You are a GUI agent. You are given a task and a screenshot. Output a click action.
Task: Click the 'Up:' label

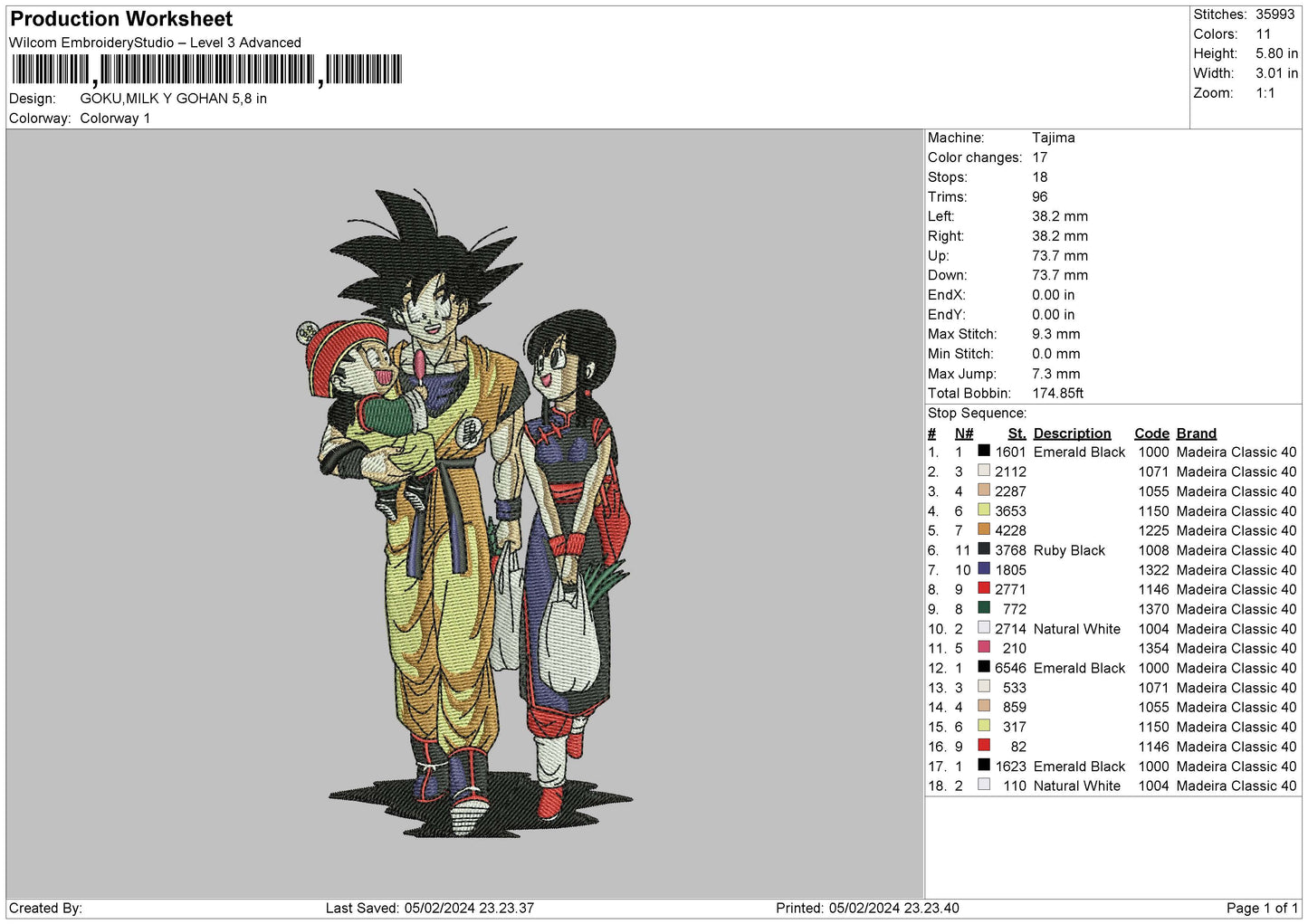click(939, 256)
